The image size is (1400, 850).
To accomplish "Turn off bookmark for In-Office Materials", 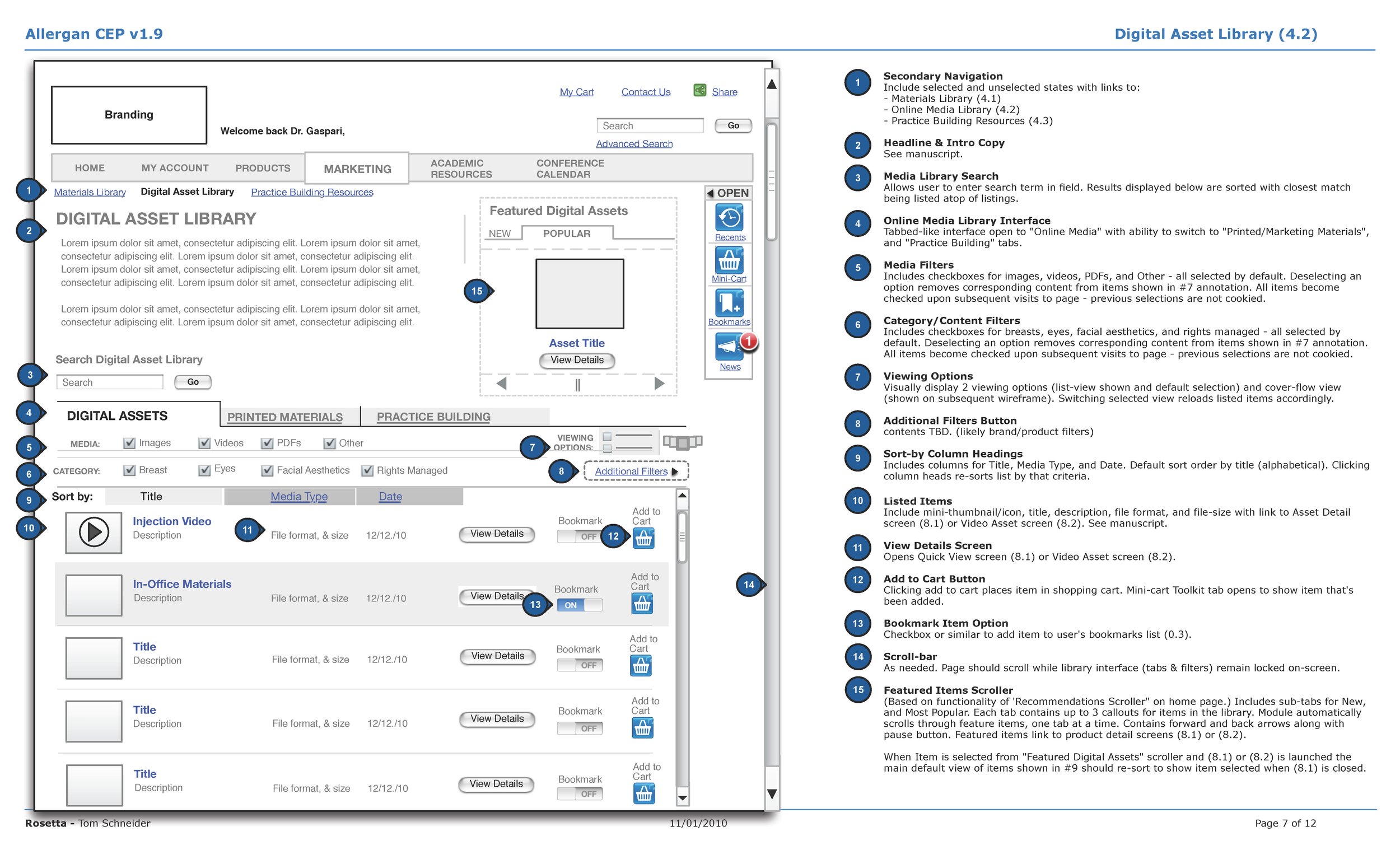I will [580, 605].
